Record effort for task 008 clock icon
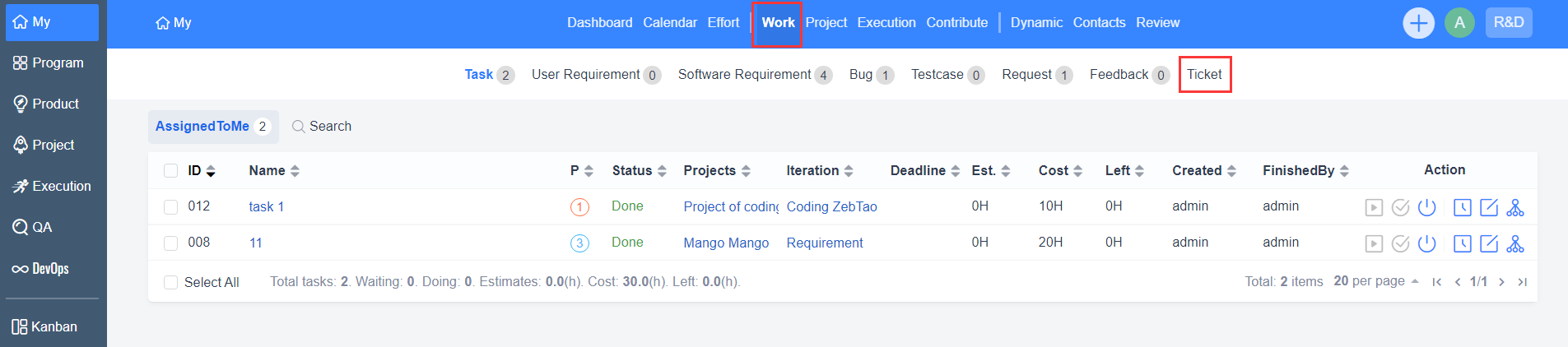Screen dimensions: 1568x347 tap(1462, 243)
